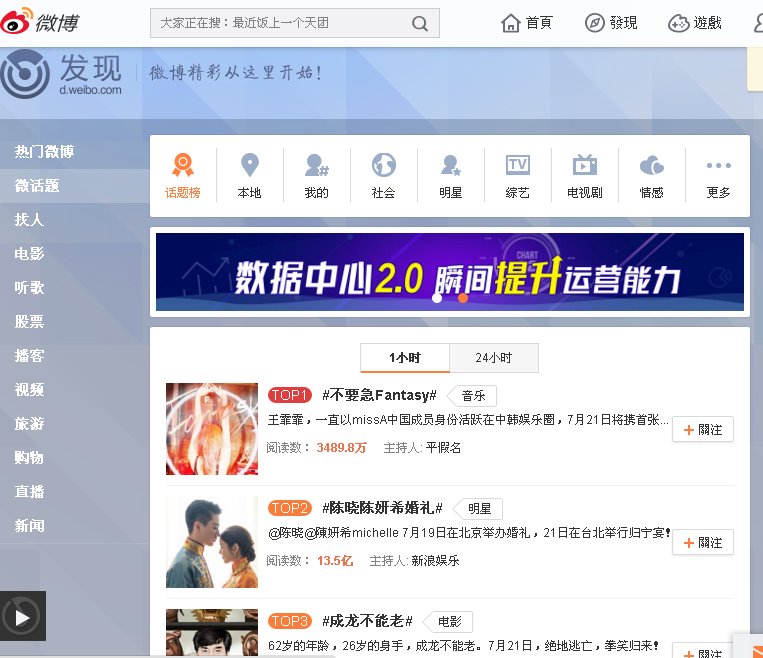Click description starting with @陈晓
763x658 pixels.
click(x=470, y=532)
